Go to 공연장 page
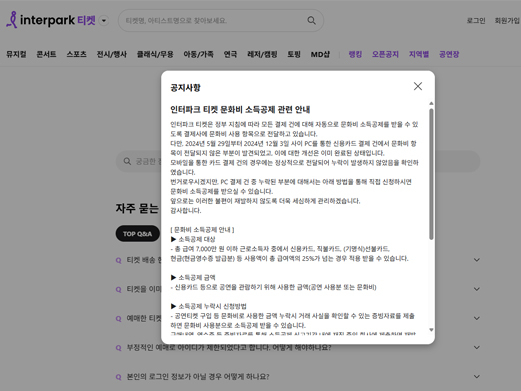The height and width of the screenshot is (391, 521). [449, 54]
